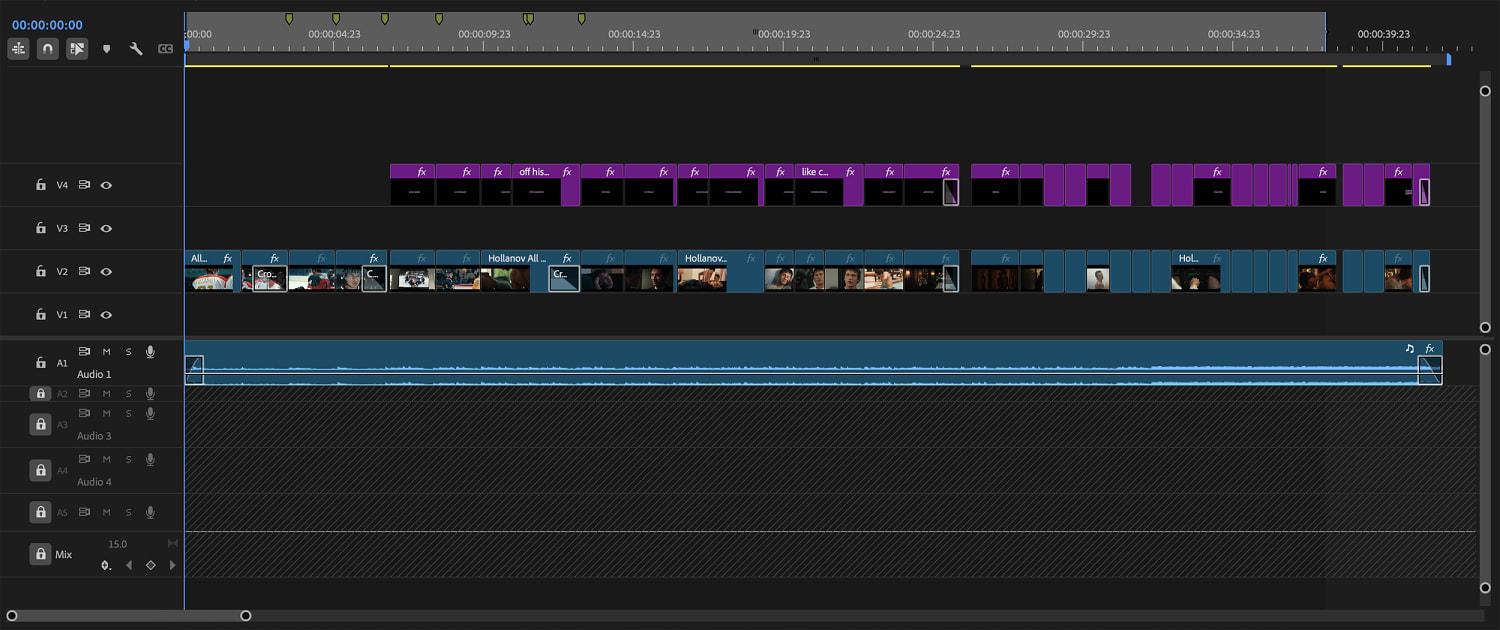Click the Add Marker icon
Viewport: 1500px width, 630px height.
pyautogui.click(x=107, y=49)
